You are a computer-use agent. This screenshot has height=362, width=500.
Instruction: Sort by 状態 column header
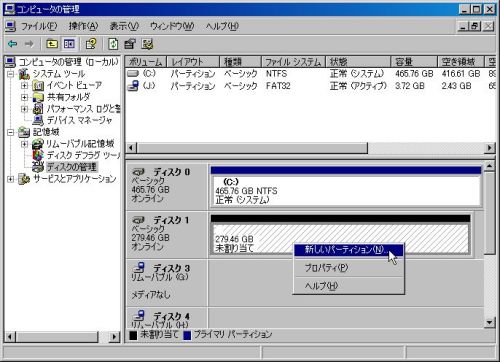point(358,62)
